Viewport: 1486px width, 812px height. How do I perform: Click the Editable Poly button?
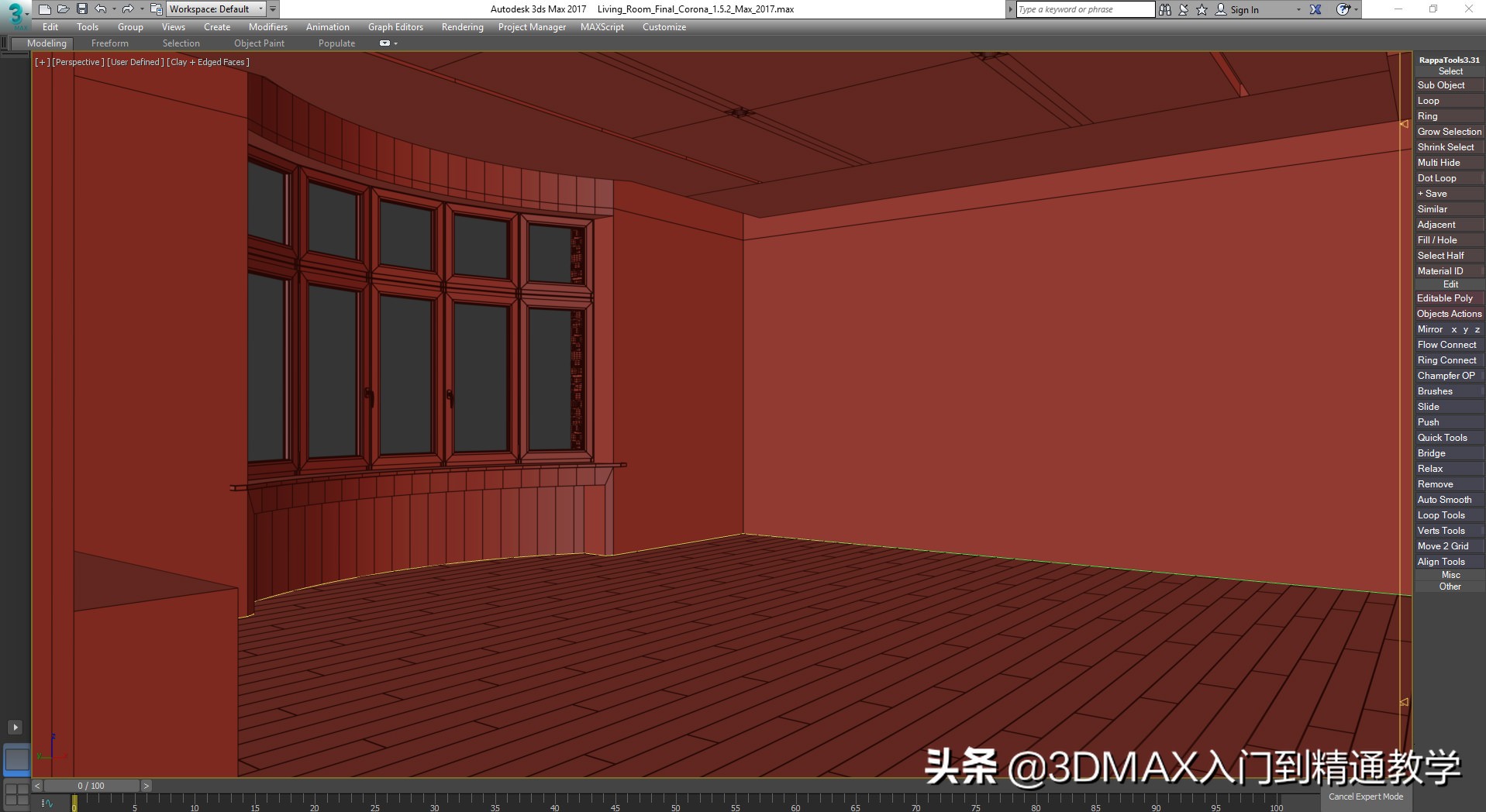(x=1450, y=298)
